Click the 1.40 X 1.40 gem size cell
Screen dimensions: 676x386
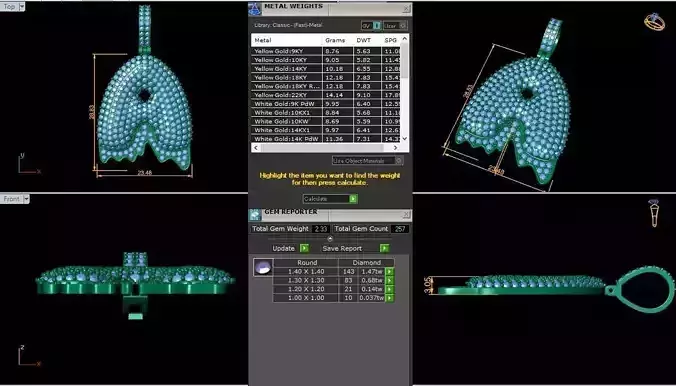(x=306, y=272)
